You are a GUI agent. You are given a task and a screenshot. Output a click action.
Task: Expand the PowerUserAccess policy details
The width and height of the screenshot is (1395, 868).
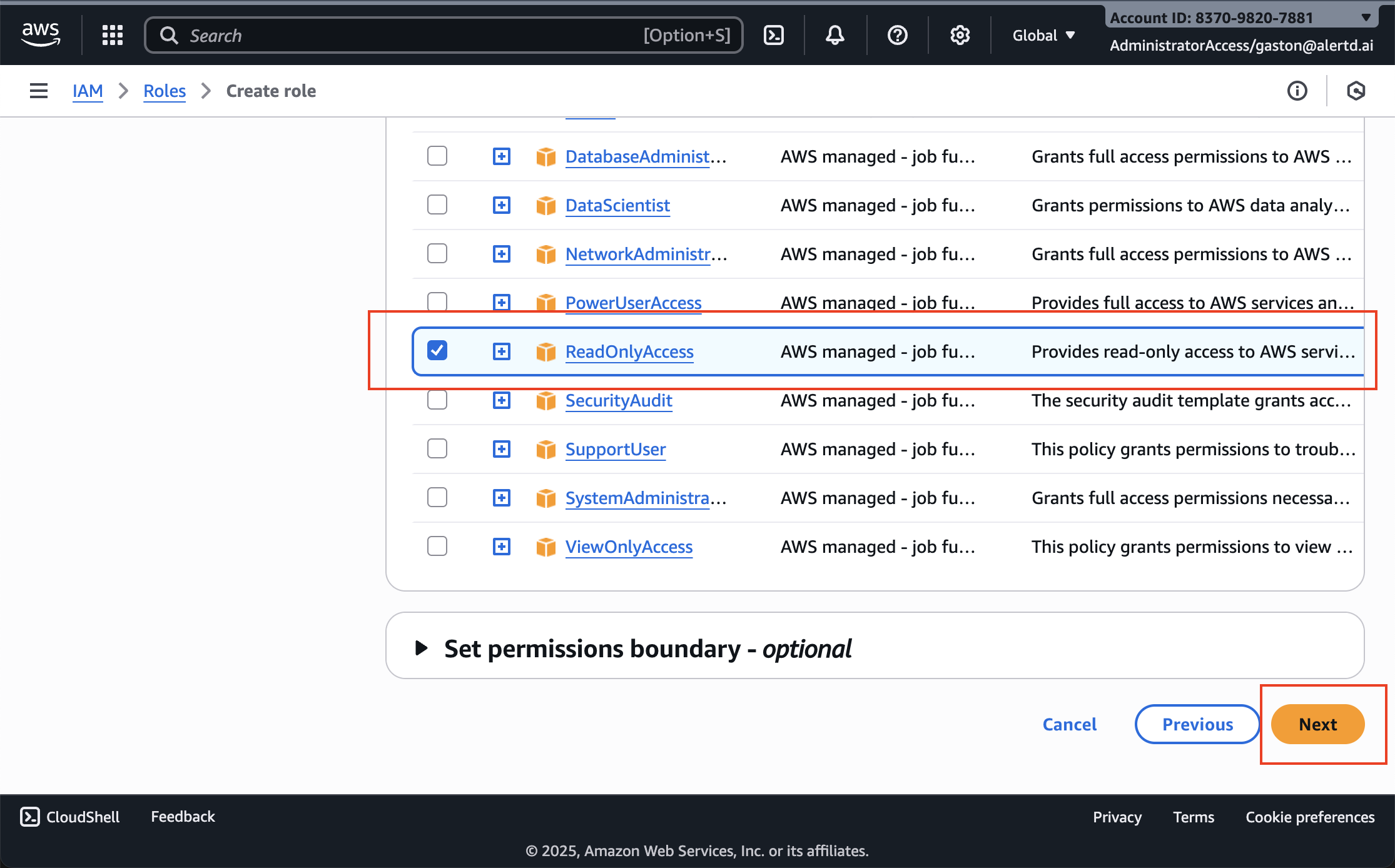(x=501, y=302)
